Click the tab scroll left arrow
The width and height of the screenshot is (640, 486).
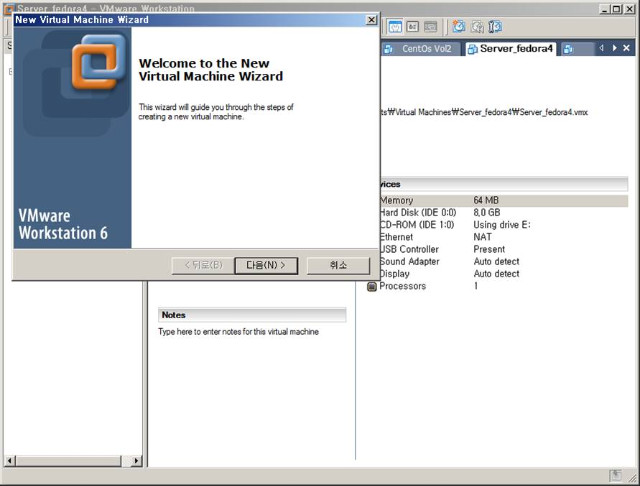(x=601, y=48)
